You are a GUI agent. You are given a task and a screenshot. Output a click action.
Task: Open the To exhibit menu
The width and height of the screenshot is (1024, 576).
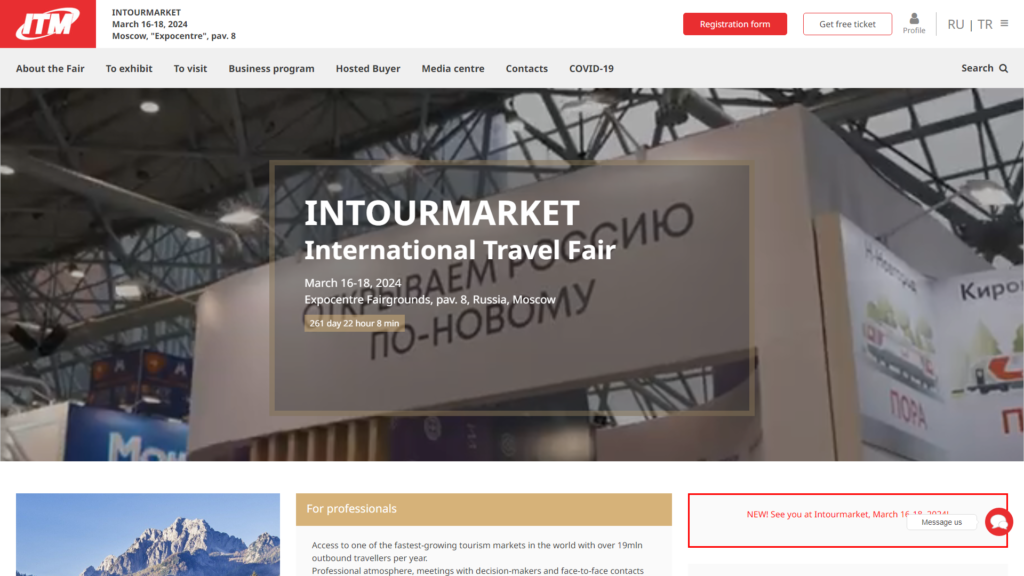(x=129, y=69)
